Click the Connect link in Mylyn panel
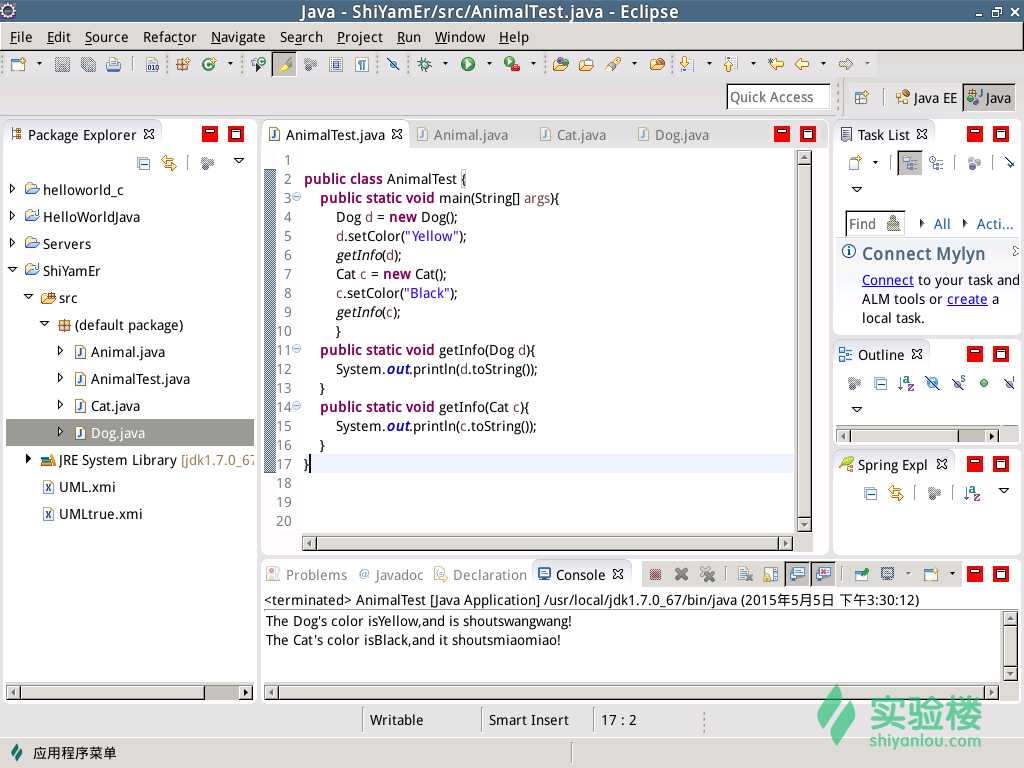 click(888, 280)
